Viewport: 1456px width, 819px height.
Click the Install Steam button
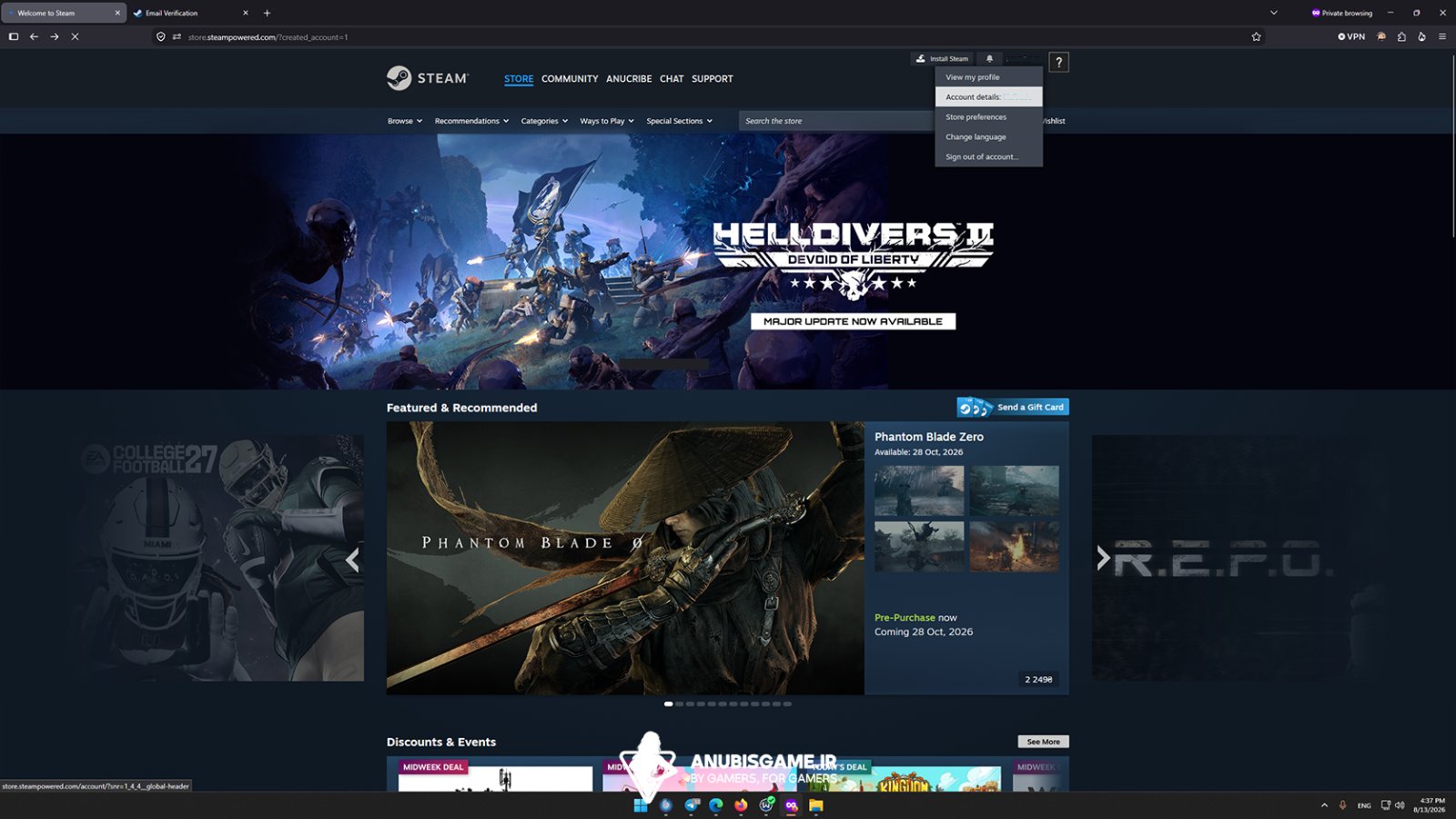(942, 58)
